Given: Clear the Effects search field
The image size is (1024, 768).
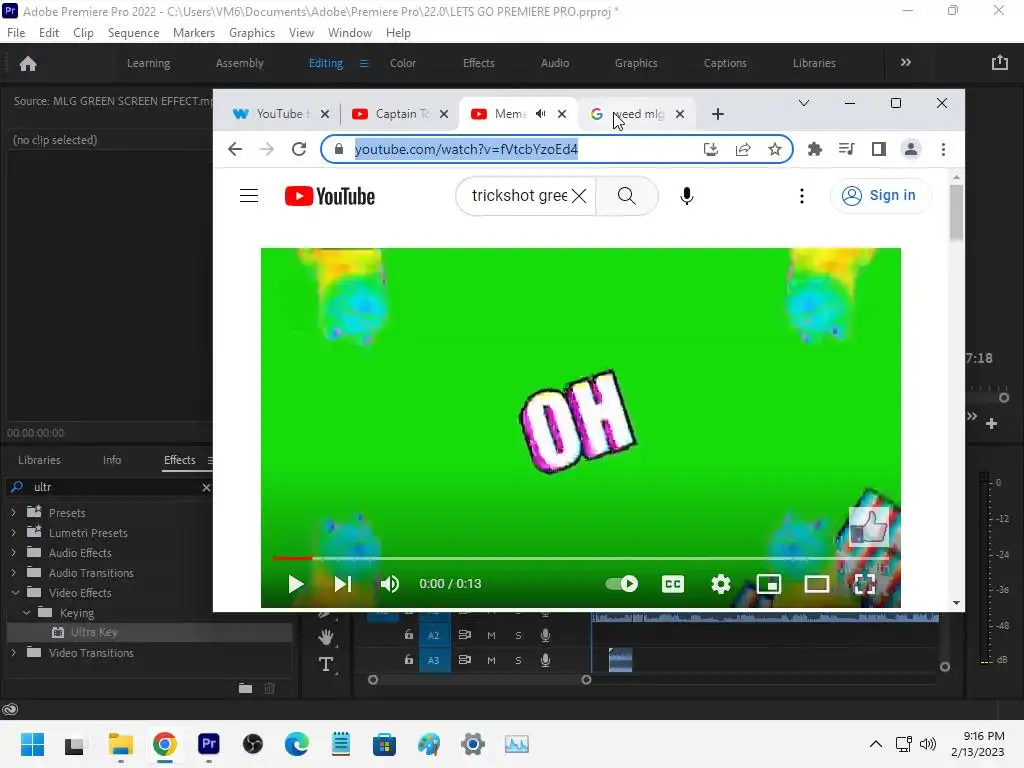Looking at the screenshot, I should [206, 487].
